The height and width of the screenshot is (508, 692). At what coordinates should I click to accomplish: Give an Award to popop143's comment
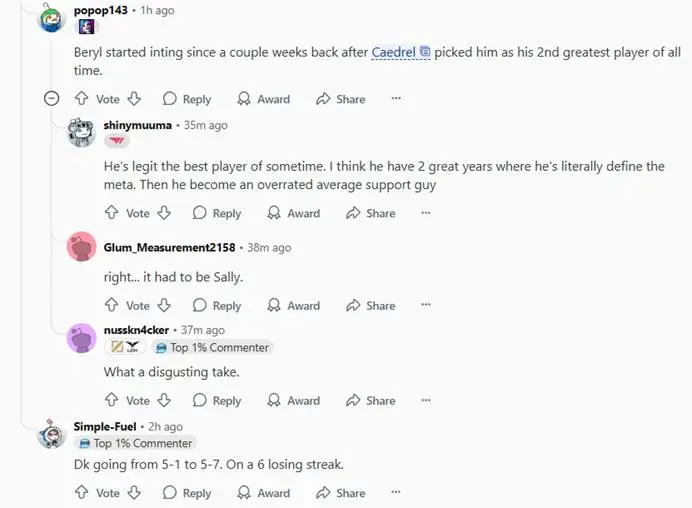(x=263, y=99)
